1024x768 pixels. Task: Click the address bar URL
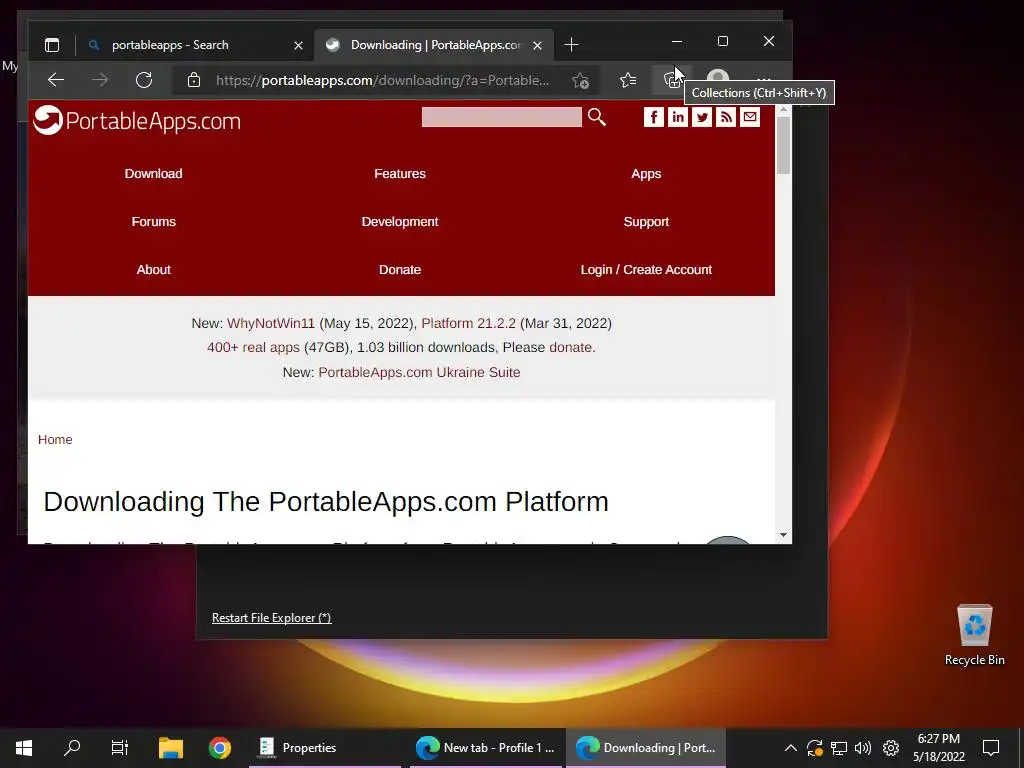(382, 80)
